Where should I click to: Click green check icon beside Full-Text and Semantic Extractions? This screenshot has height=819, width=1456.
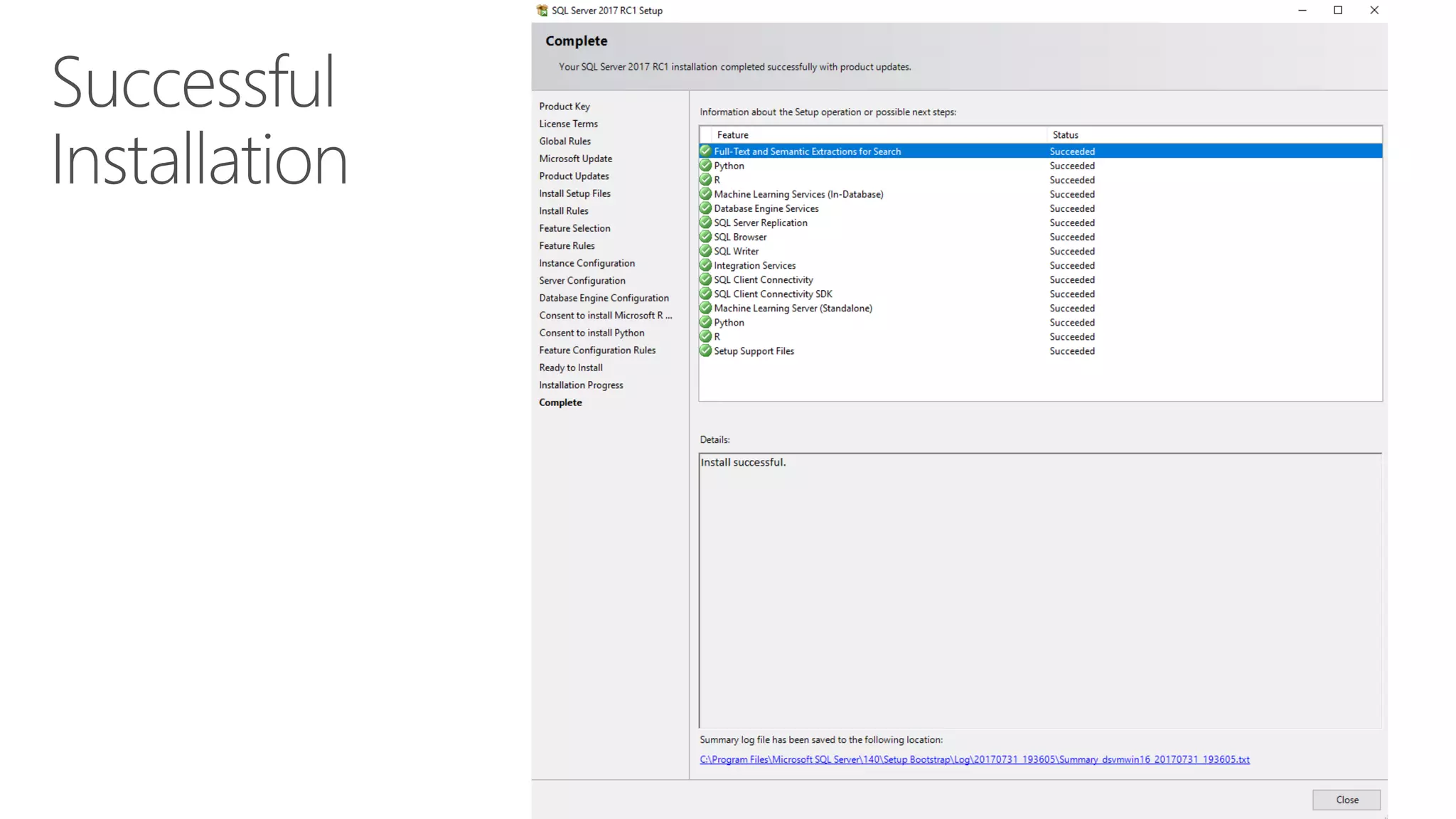(x=705, y=151)
